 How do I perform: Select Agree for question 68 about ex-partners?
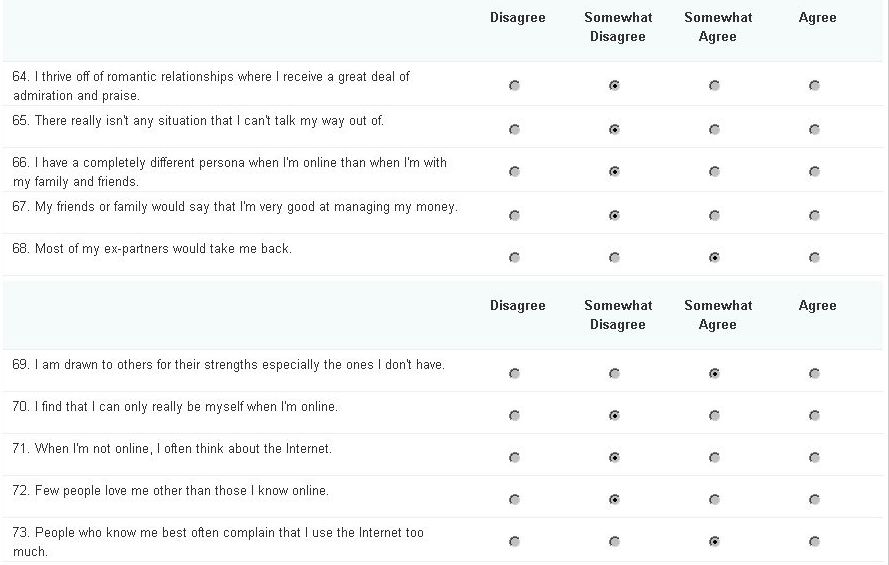(x=814, y=258)
